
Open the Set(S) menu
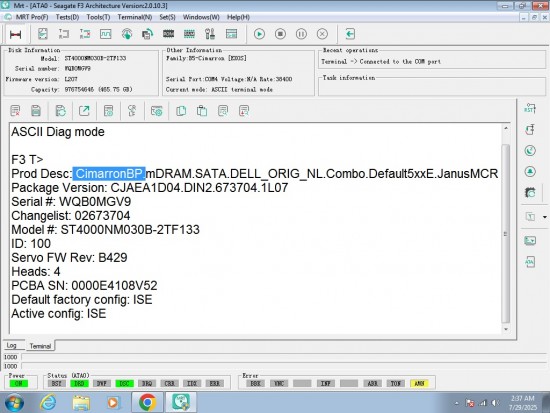[x=167, y=17]
